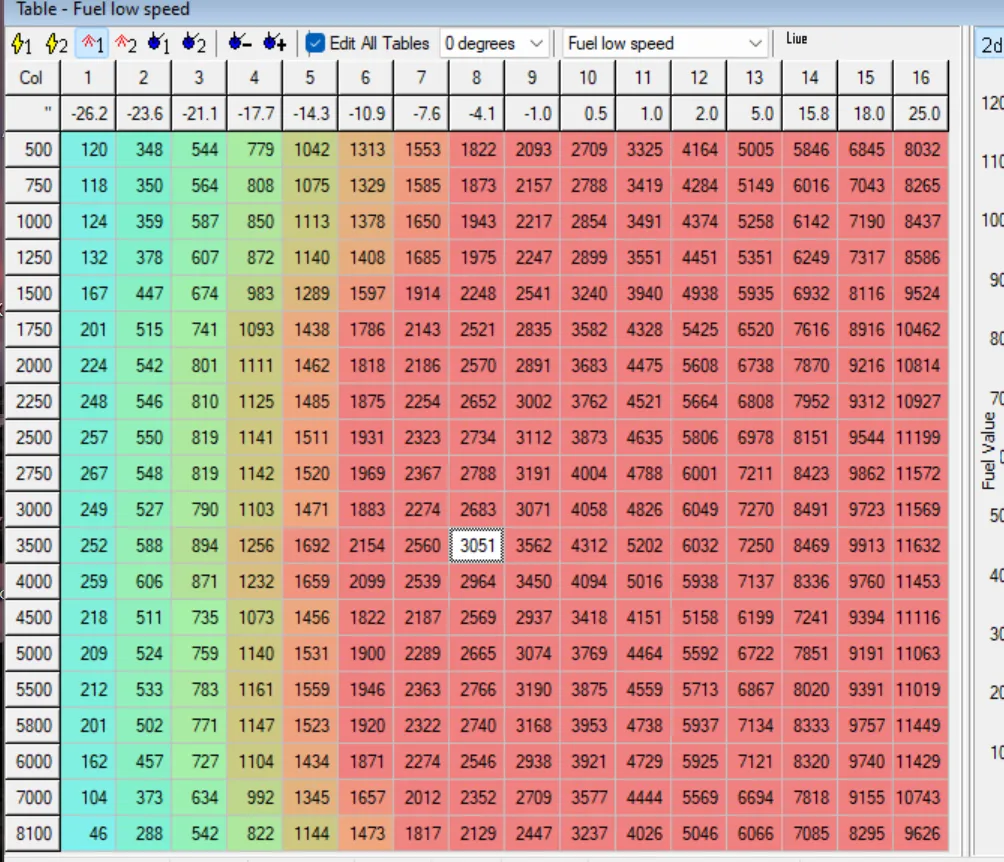Click cell 218 in the 4500 row
The height and width of the screenshot is (862, 1004).
tap(88, 617)
